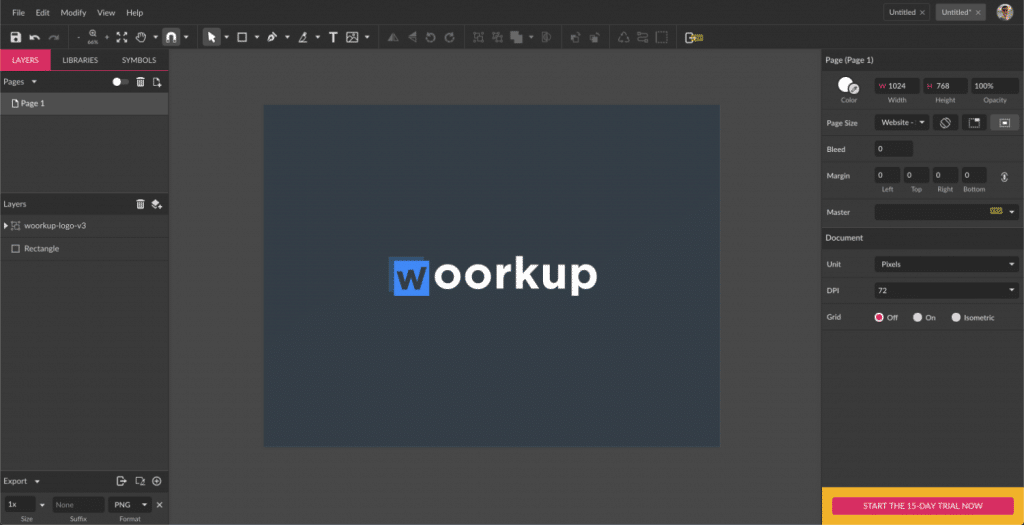Click the Ungroup selection icon

[x=498, y=37]
